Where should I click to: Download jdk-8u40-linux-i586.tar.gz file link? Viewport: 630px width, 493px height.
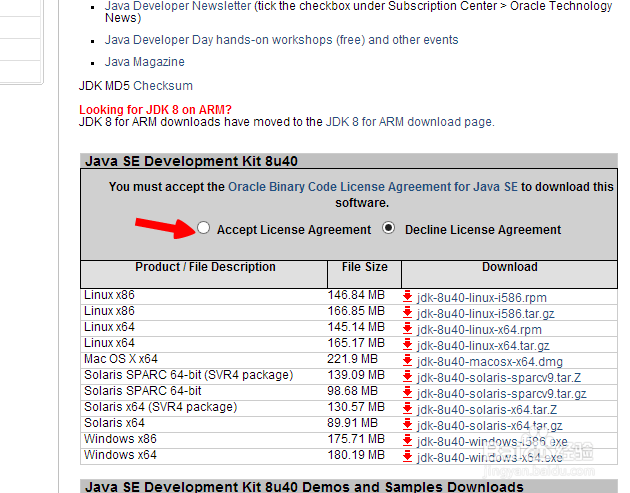point(486,314)
